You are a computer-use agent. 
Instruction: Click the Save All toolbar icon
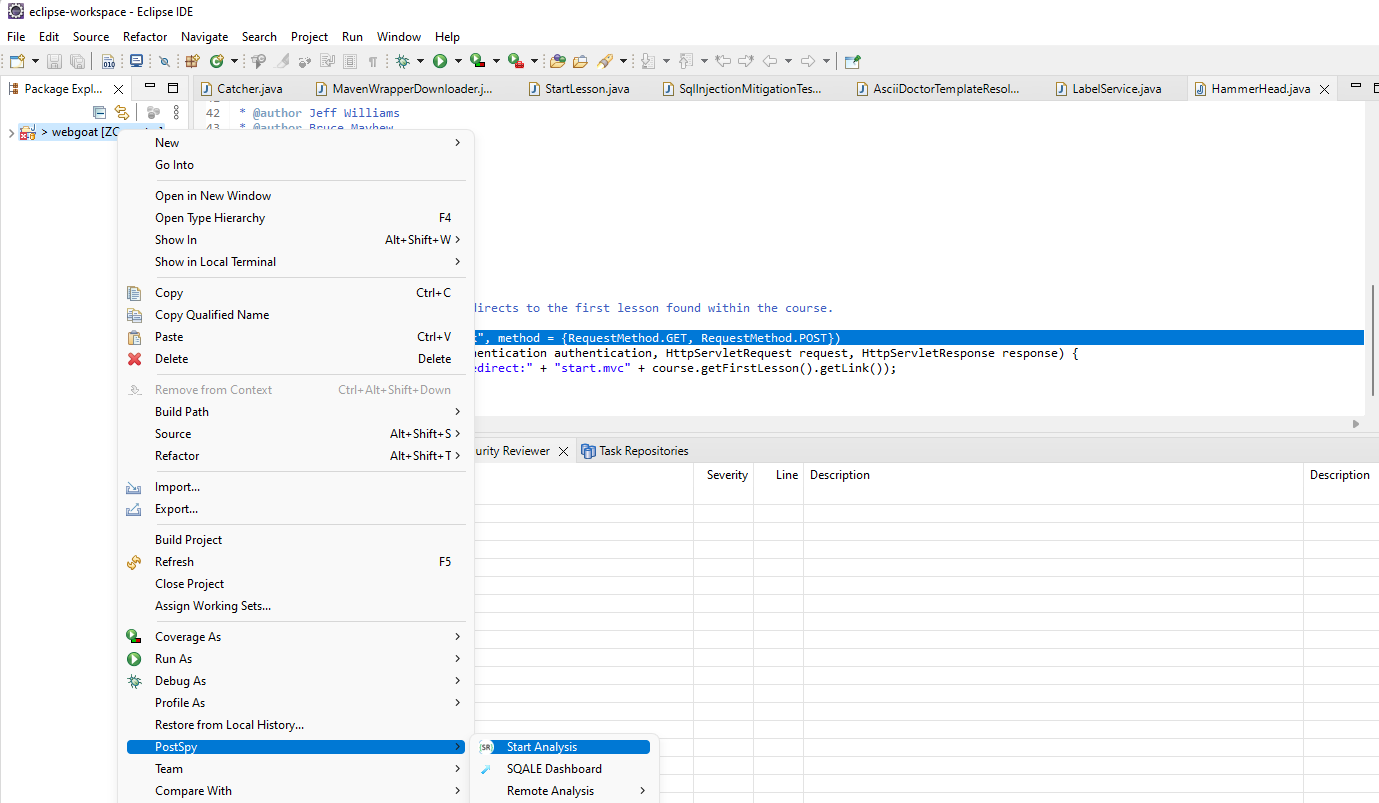pos(78,61)
